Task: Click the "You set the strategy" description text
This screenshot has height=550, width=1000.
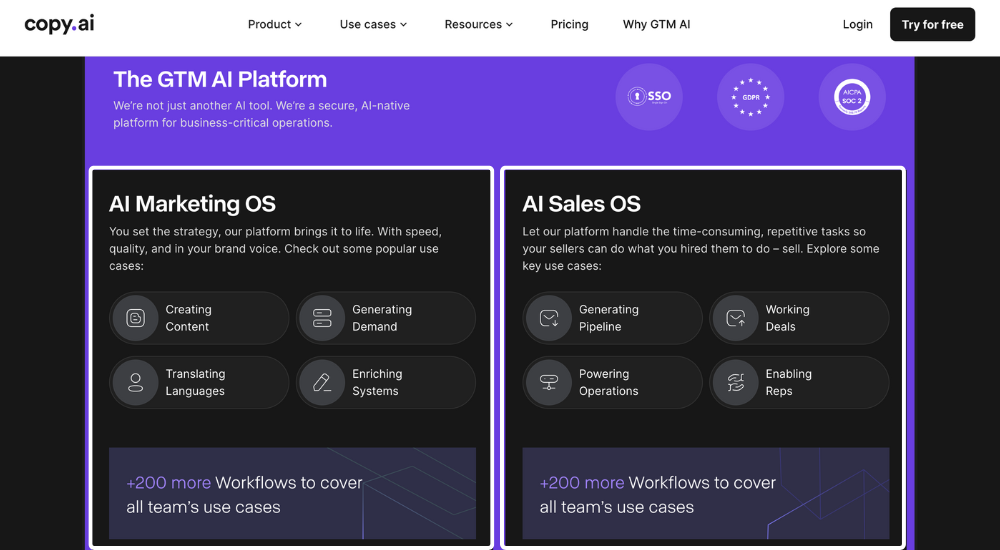Action: [x=276, y=248]
